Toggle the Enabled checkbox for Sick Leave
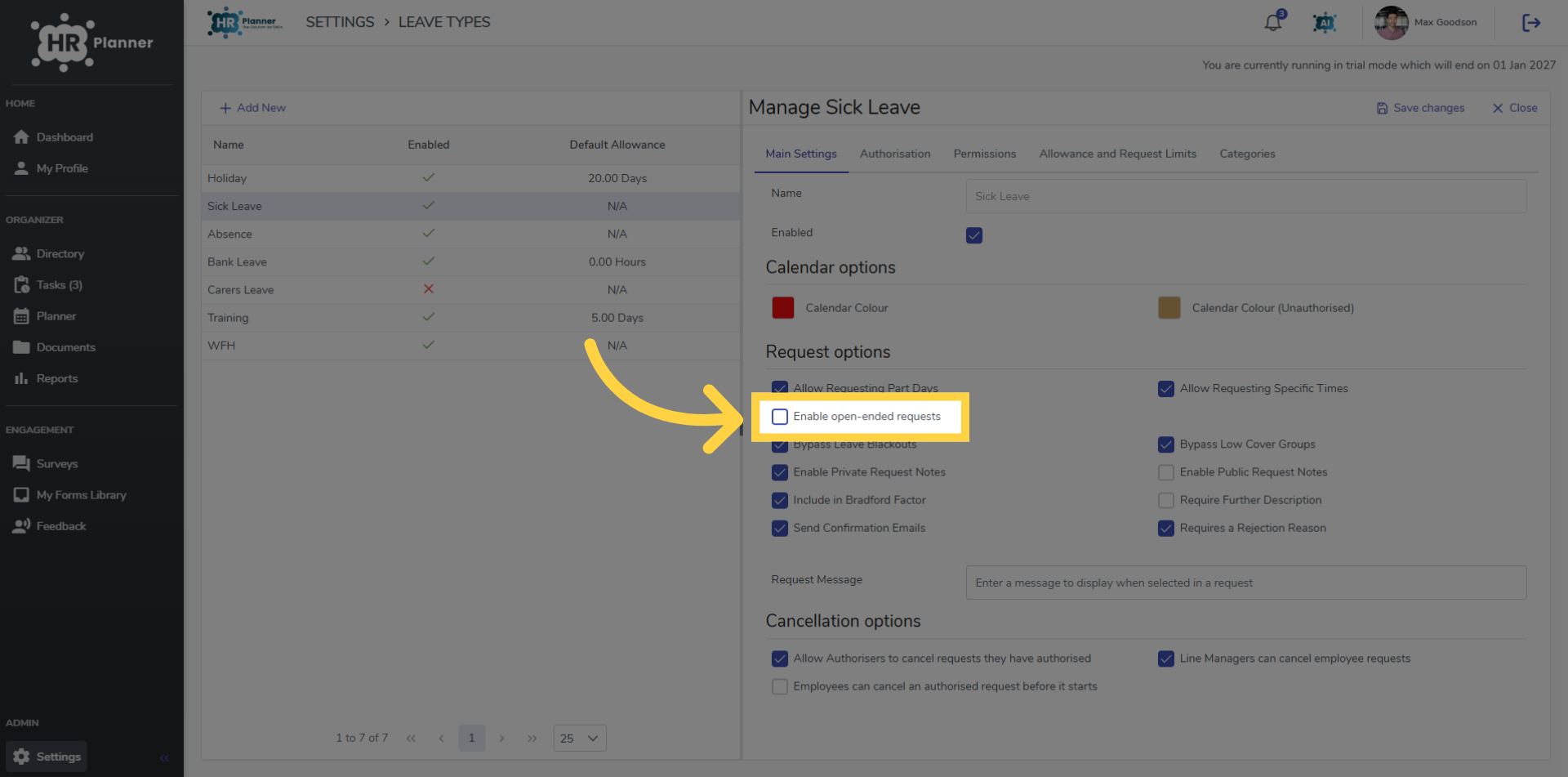This screenshot has width=1568, height=777. [974, 235]
